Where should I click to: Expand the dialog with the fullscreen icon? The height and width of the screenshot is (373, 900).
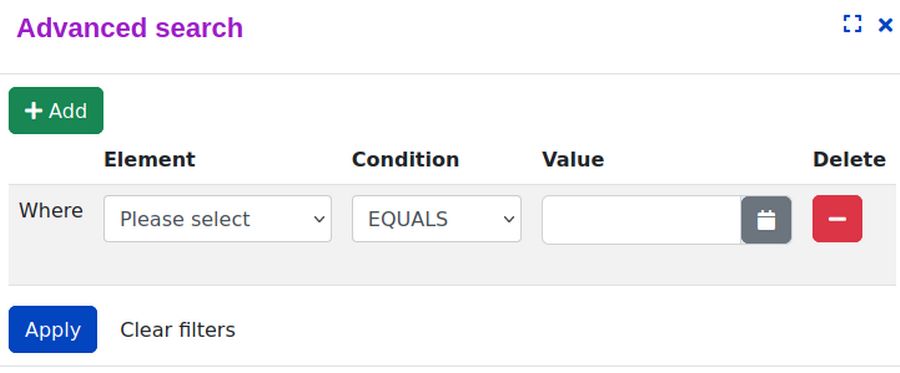852,24
